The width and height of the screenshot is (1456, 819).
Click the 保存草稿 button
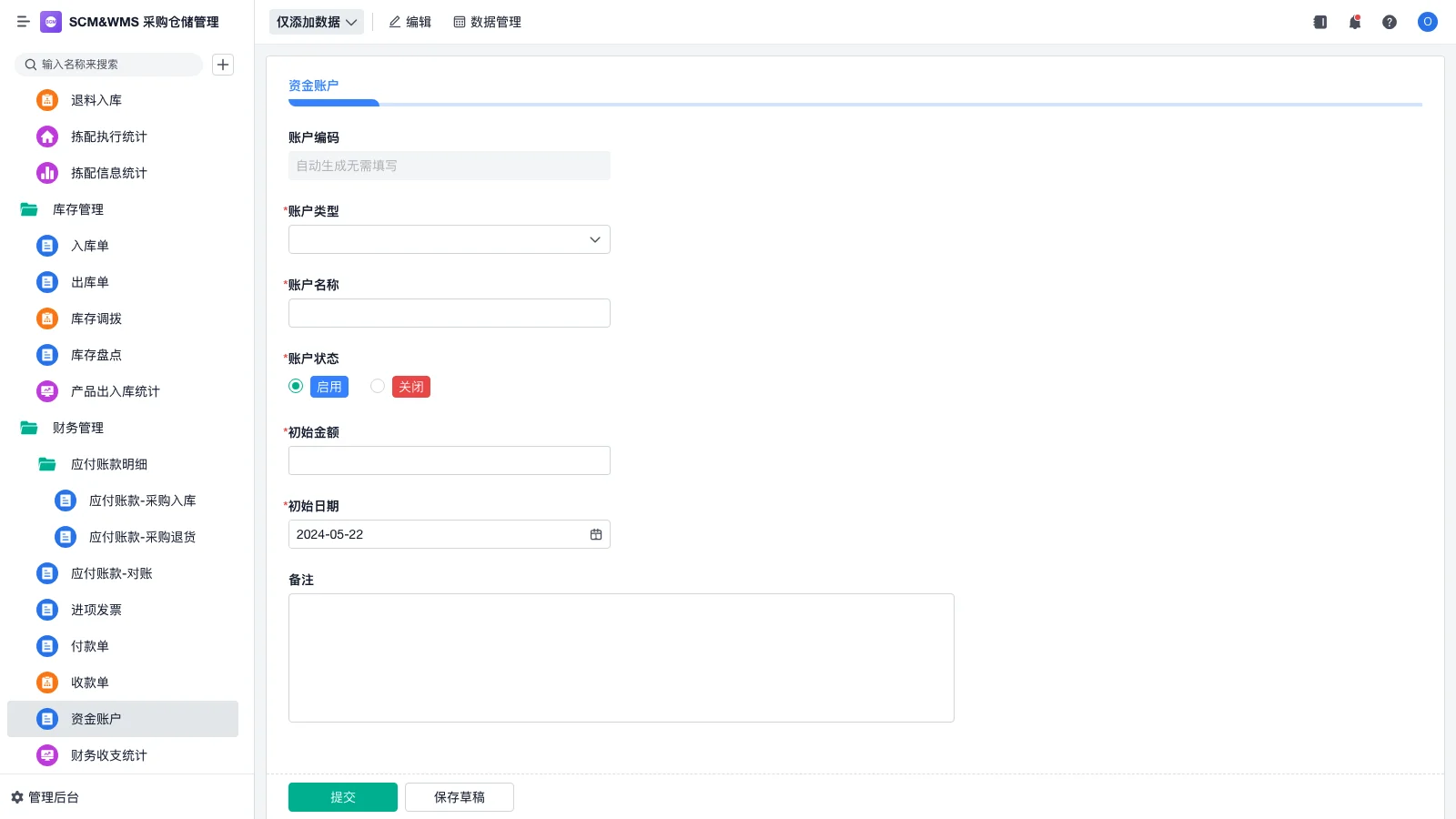[x=460, y=797]
